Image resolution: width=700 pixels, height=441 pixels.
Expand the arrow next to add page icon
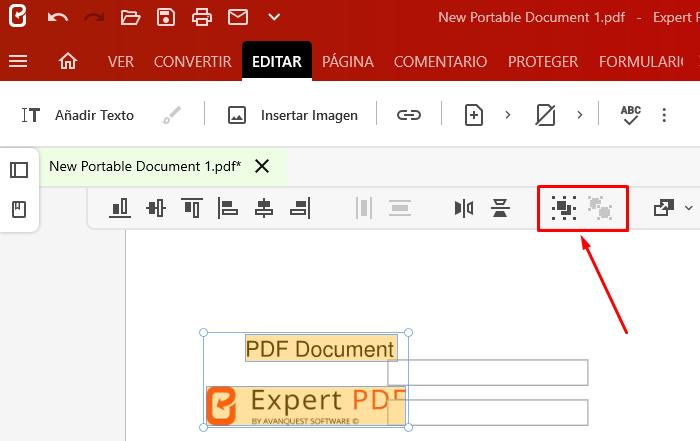point(508,115)
